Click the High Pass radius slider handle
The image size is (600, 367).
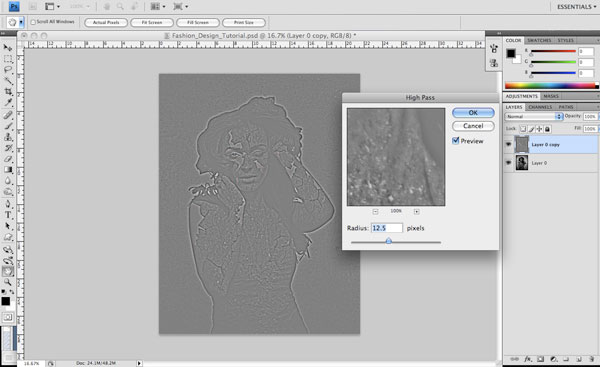click(388, 241)
